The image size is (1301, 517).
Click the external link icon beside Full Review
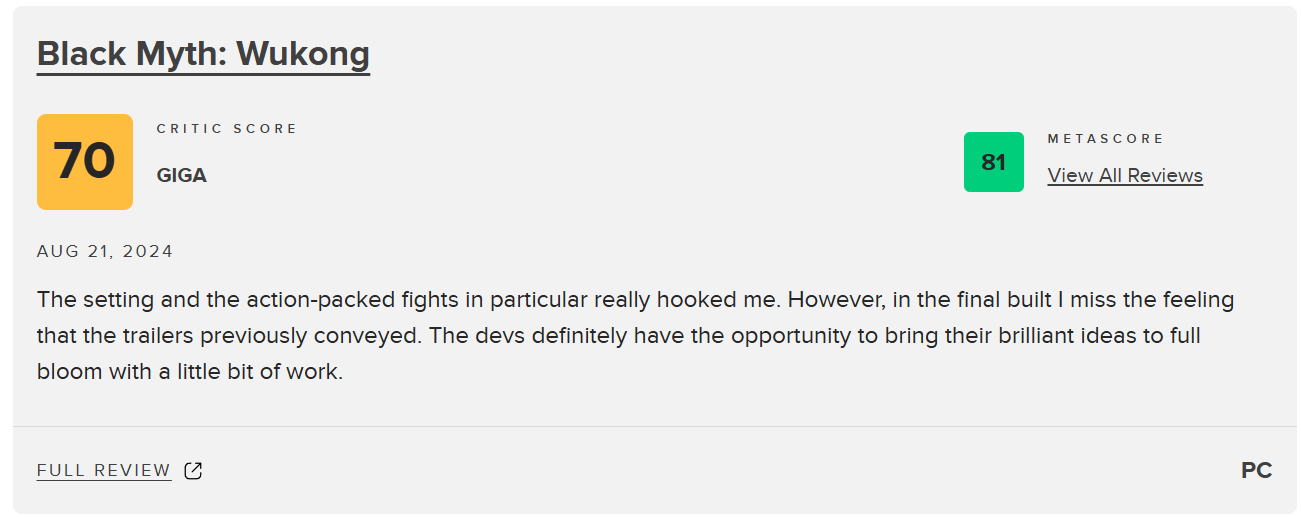click(x=193, y=471)
